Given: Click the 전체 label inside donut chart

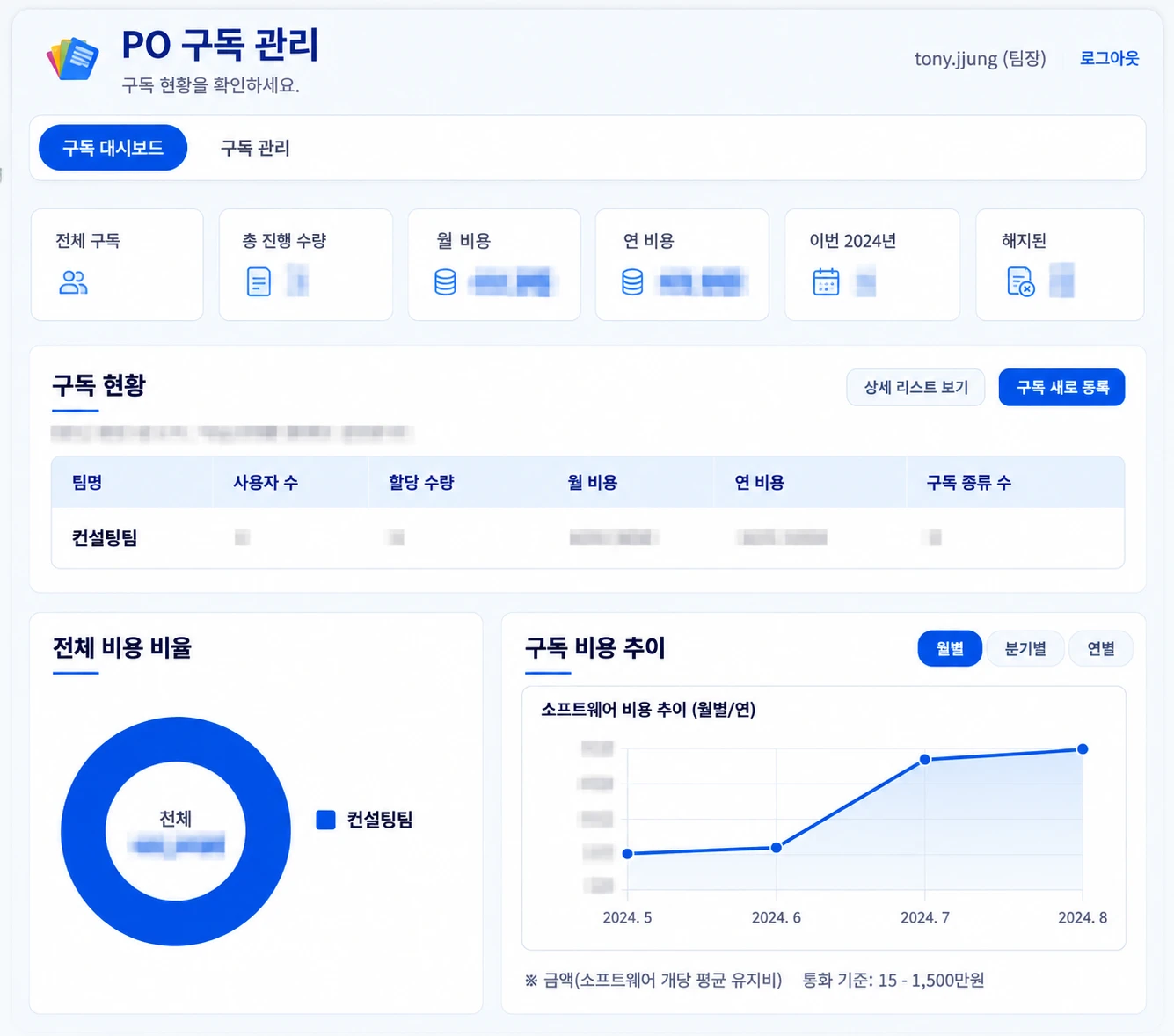Looking at the screenshot, I should click(x=176, y=818).
